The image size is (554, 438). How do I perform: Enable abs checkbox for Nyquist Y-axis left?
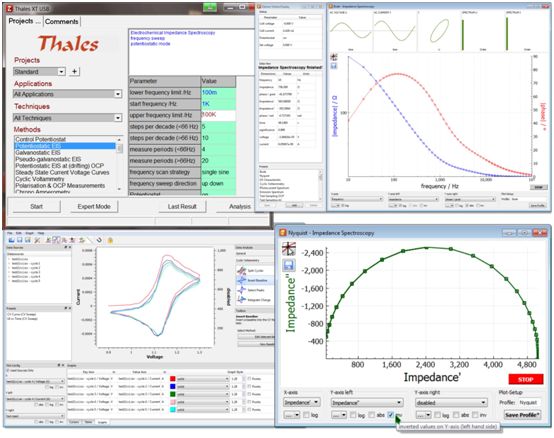coord(372,415)
